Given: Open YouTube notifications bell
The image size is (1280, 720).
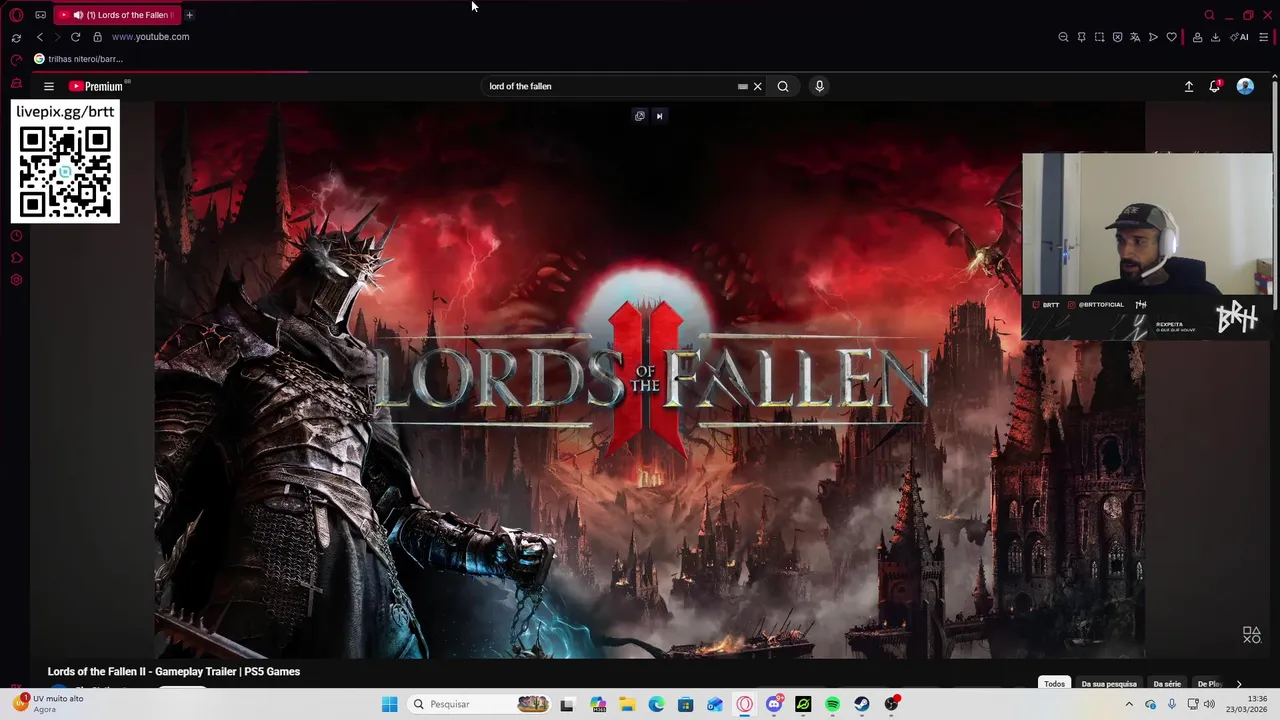Looking at the screenshot, I should click(1215, 86).
